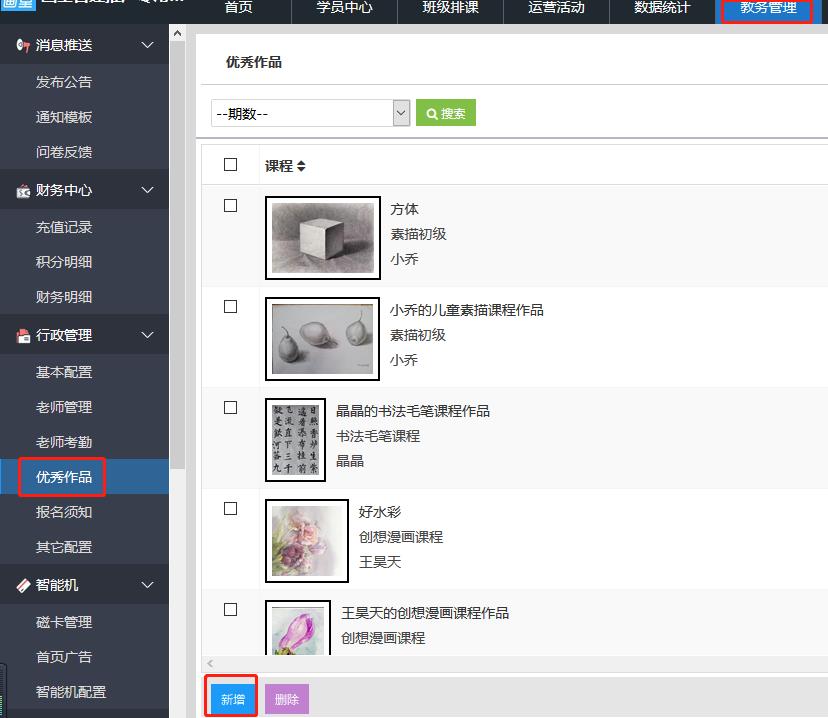Check the box beside 好水彩 entry
This screenshot has width=828, height=718.
point(231,509)
